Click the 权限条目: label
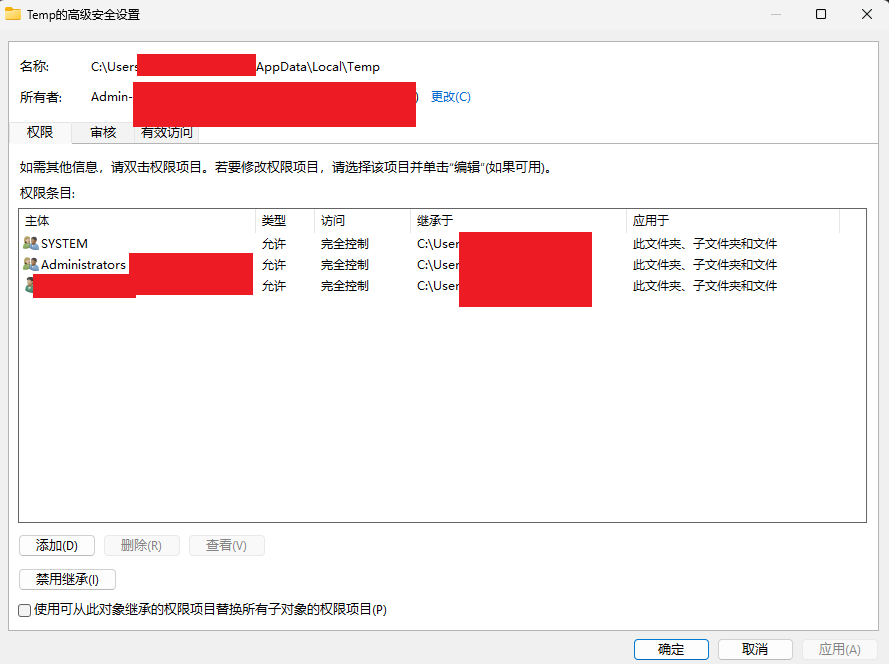This screenshot has height=664, width=889. (48, 193)
